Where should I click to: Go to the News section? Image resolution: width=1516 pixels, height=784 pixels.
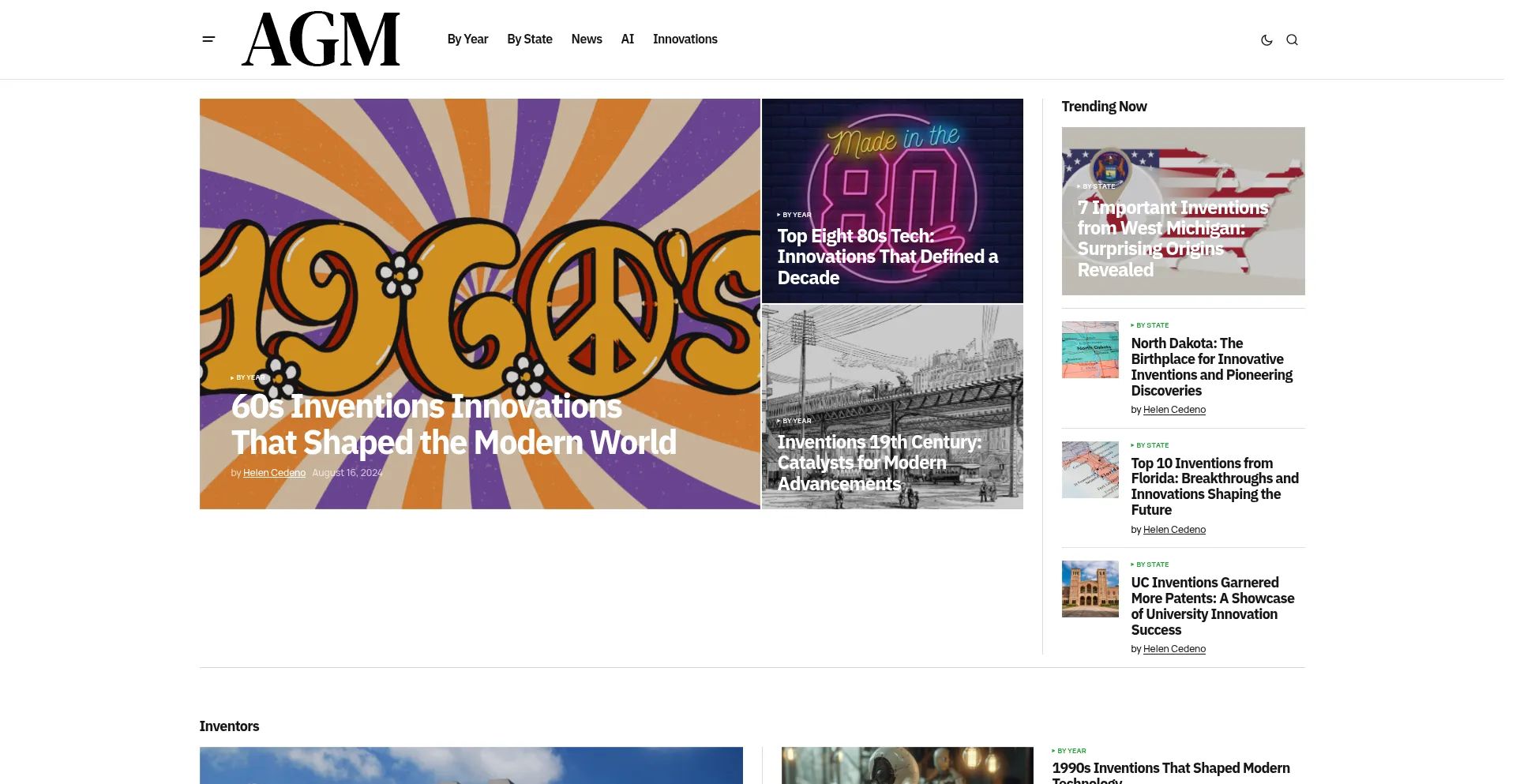[x=587, y=39]
